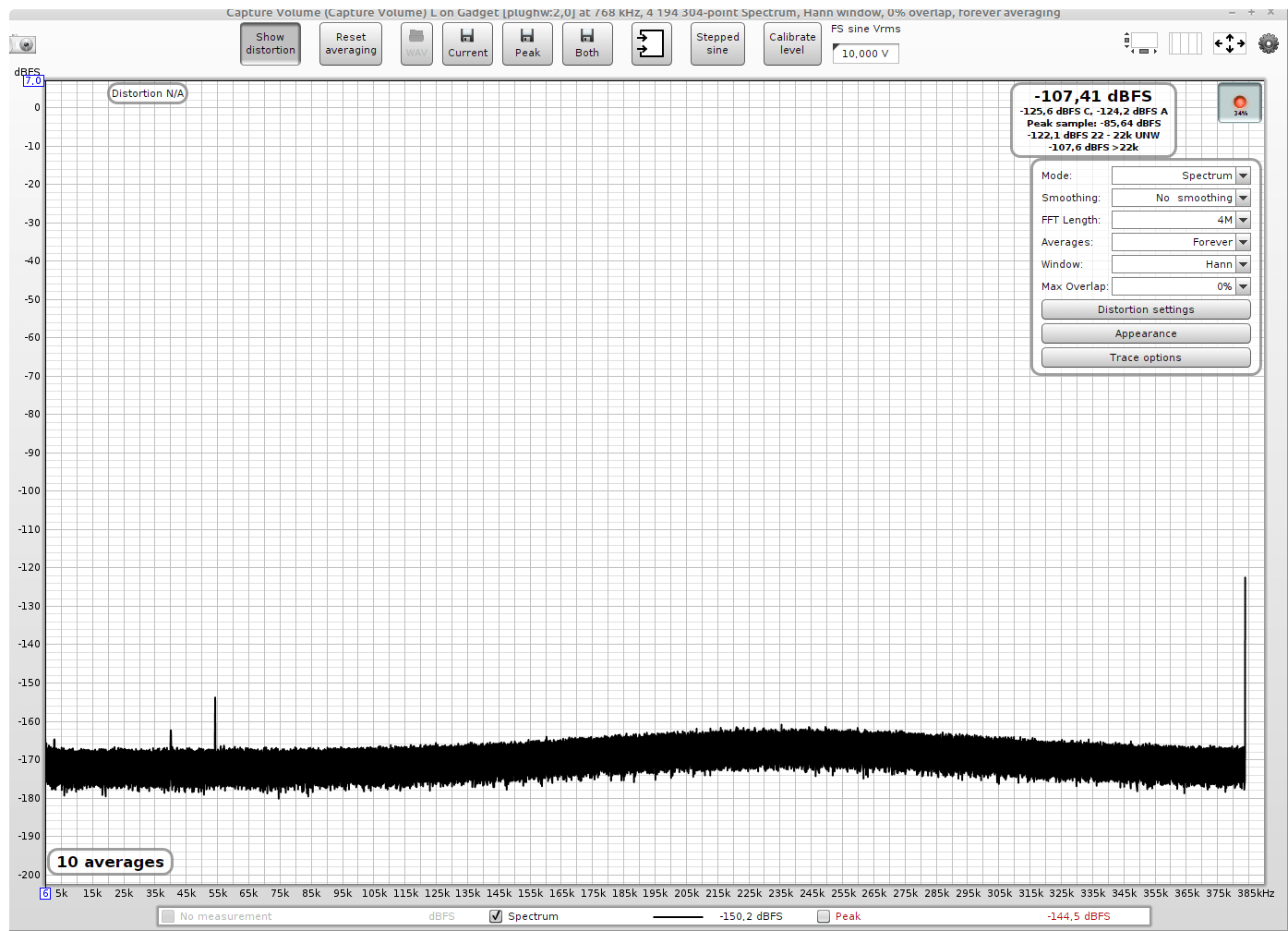The height and width of the screenshot is (931, 1288).
Task: Click the 6 frequency axis start box
Action: tap(45, 893)
